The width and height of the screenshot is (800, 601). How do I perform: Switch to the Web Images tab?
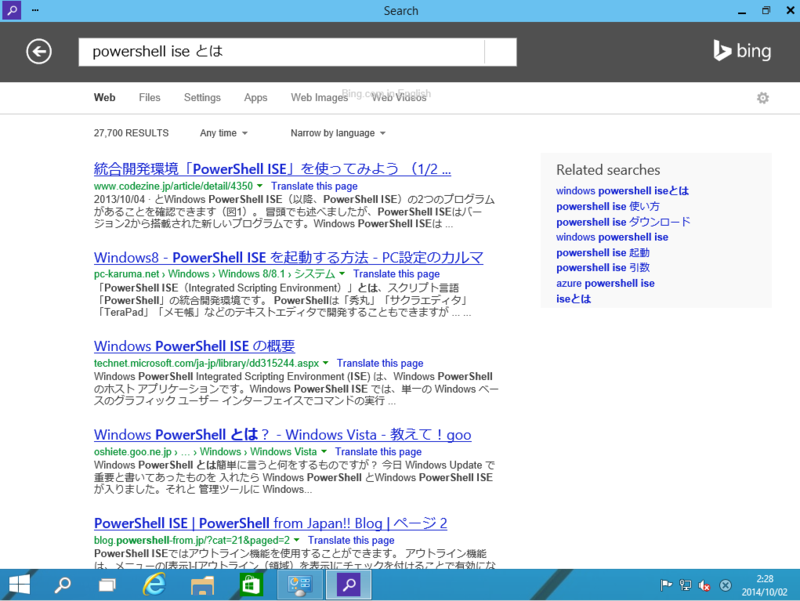click(319, 97)
